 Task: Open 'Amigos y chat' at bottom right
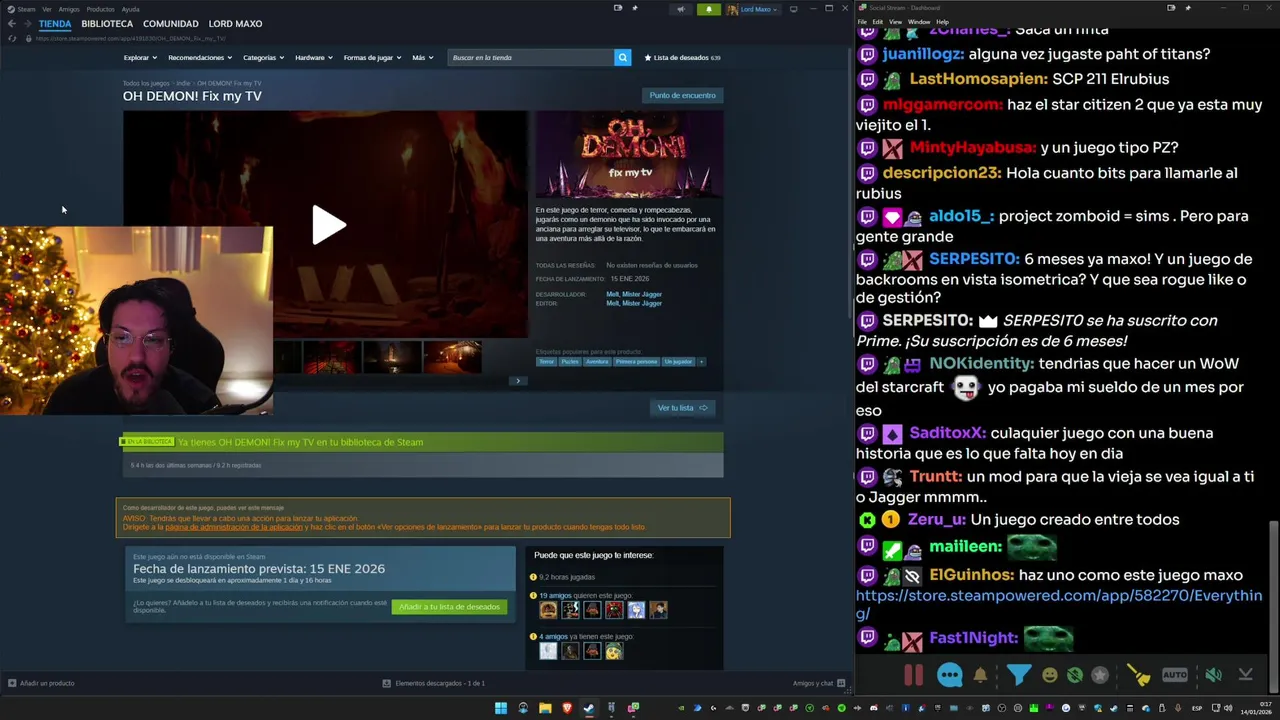[x=818, y=683]
